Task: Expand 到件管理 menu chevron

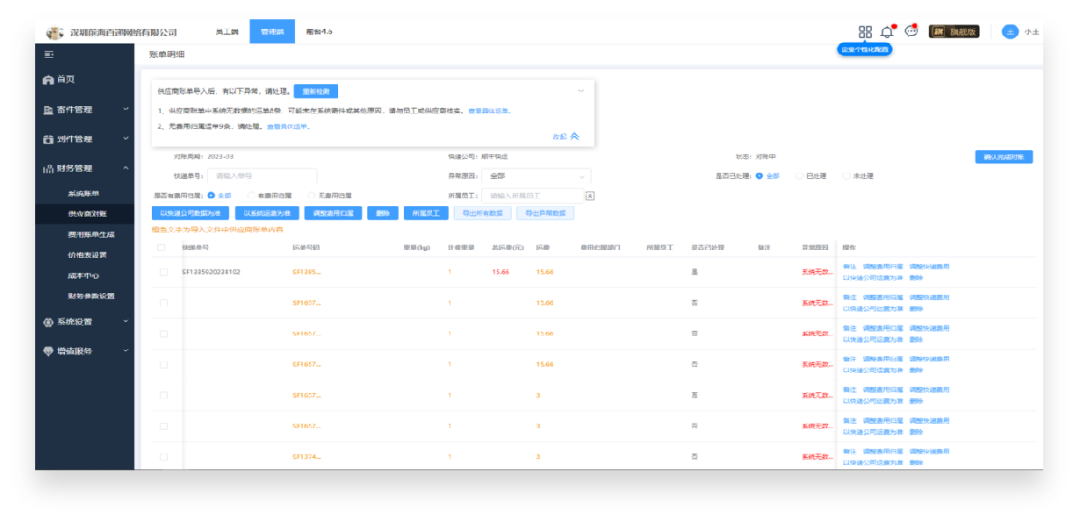Action: [126, 139]
